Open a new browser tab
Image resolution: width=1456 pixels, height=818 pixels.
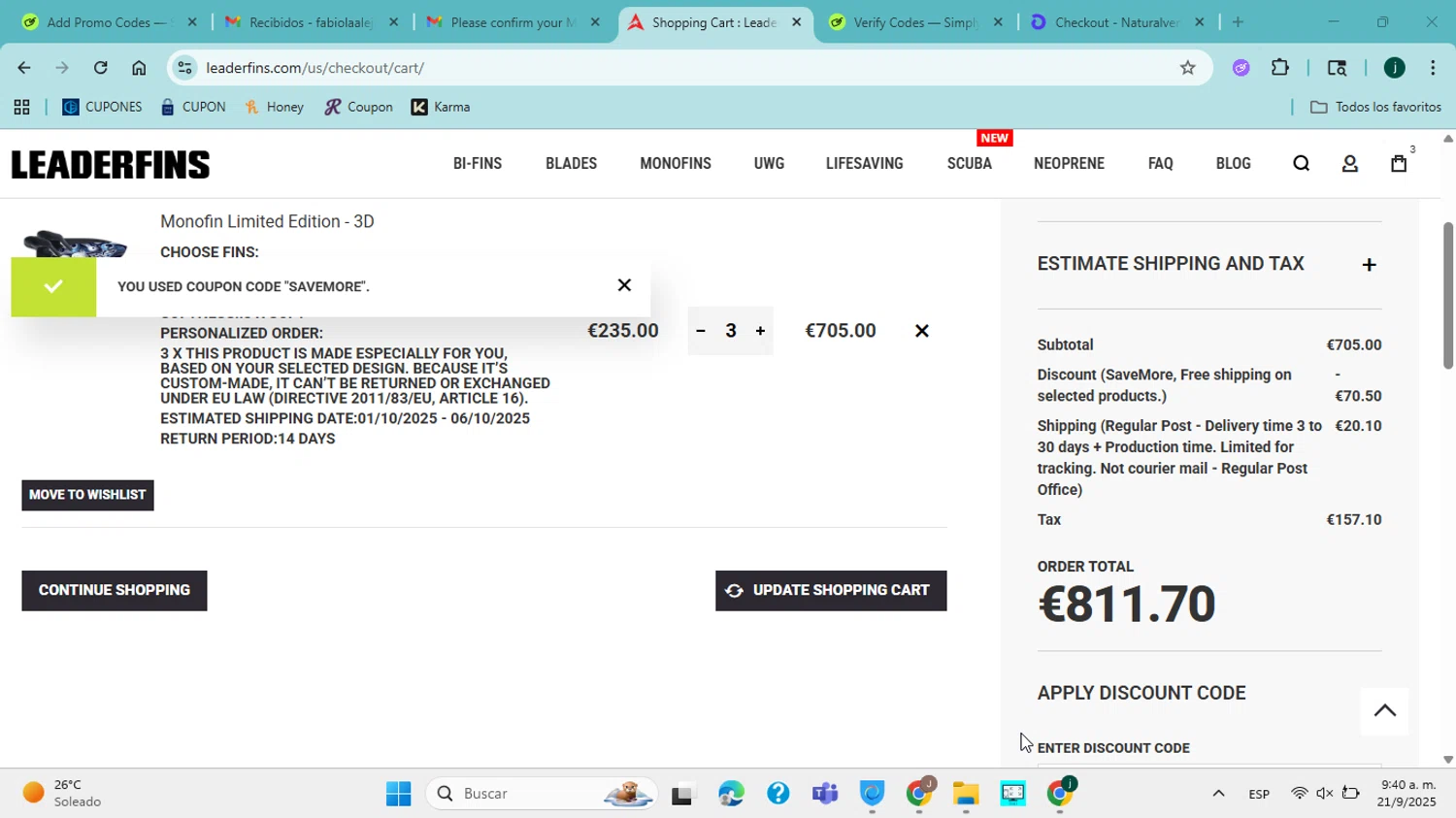tap(1238, 22)
